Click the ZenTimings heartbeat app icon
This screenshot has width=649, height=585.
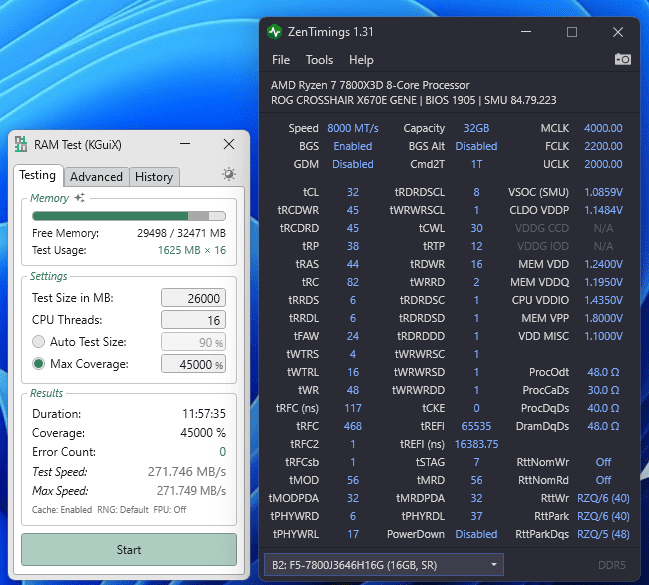click(x=274, y=32)
